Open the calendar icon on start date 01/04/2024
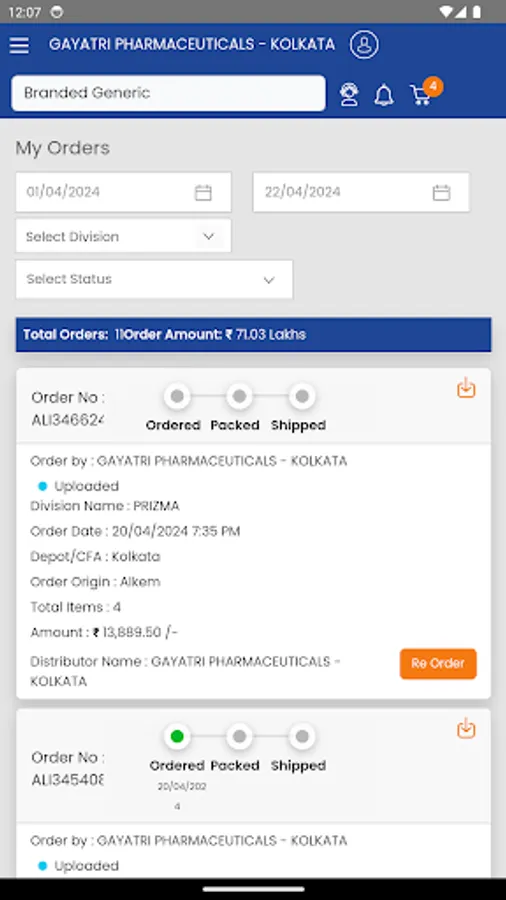506x900 pixels. [203, 192]
